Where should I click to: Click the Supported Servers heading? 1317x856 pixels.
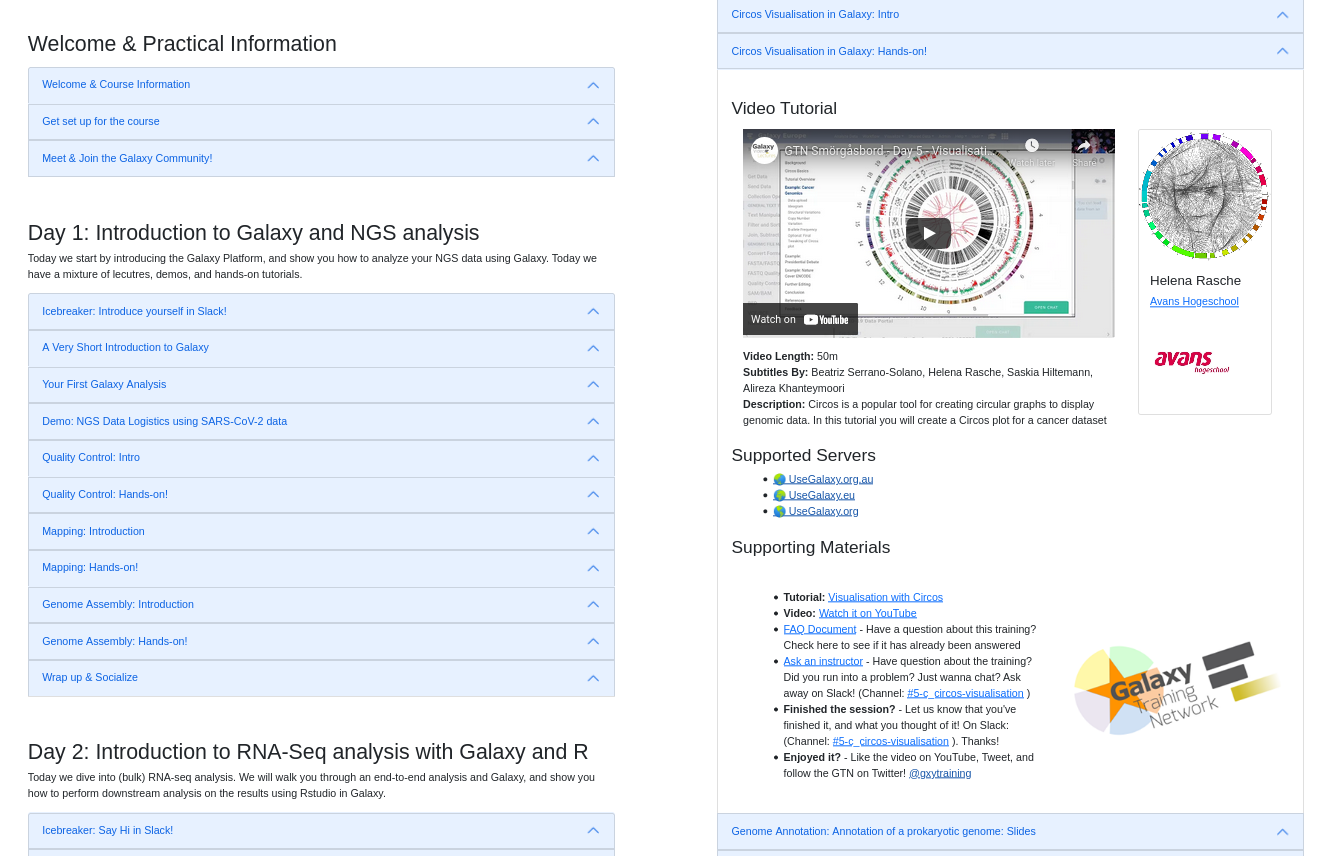[x=803, y=456]
